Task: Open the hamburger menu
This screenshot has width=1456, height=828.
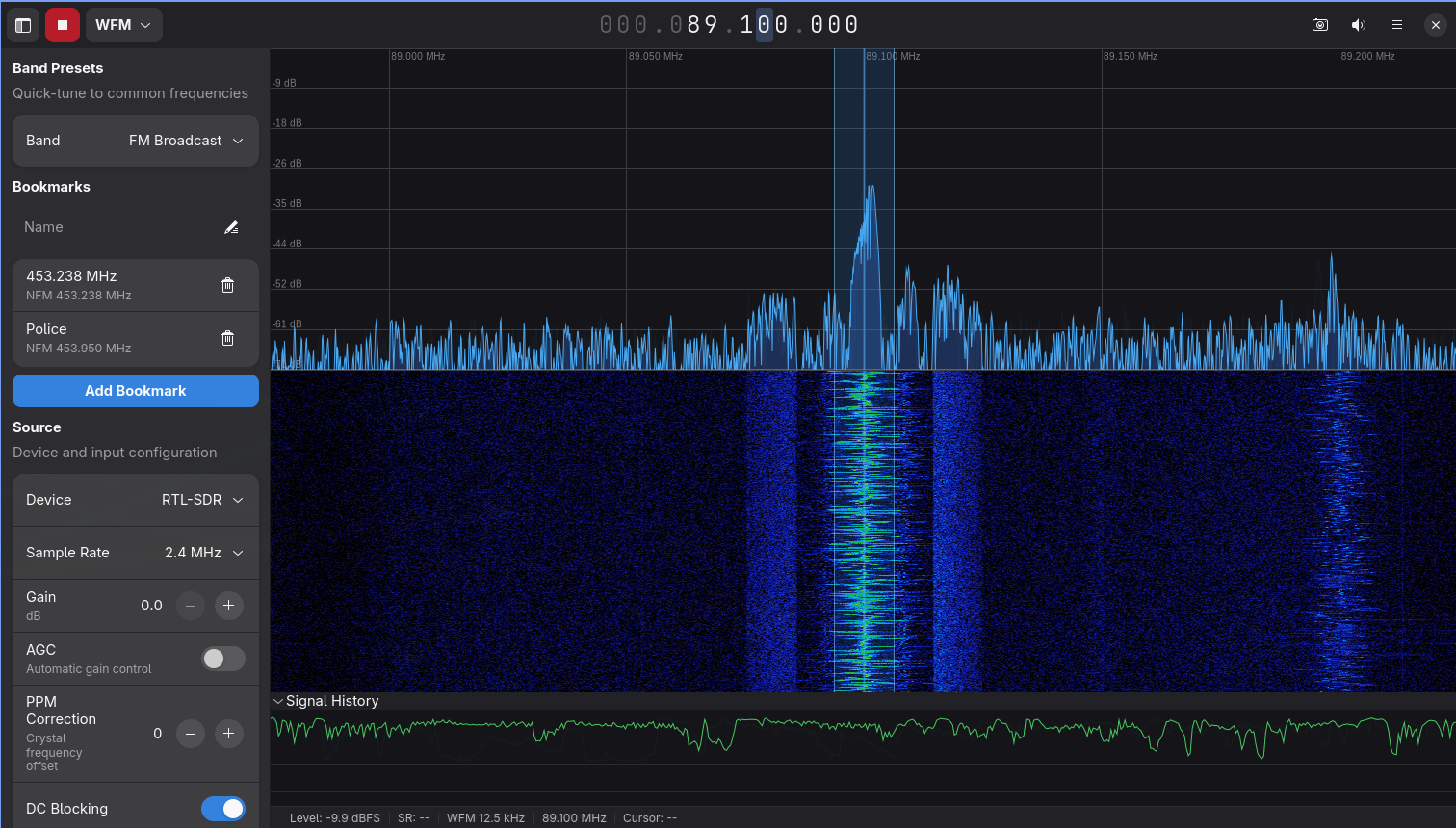Action: click(1397, 24)
